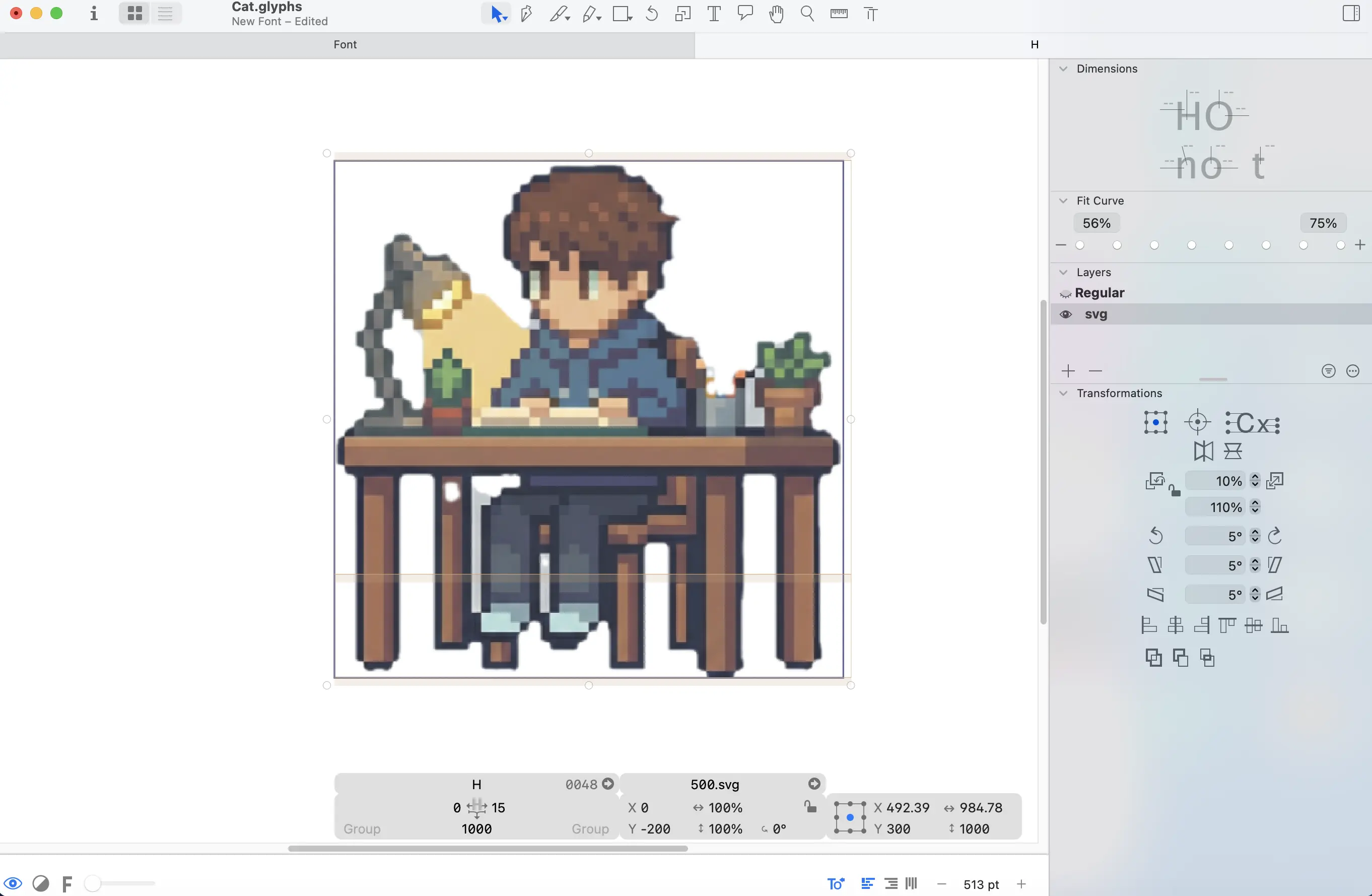1372x896 pixels.
Task: Click the flip horizontal mirror icon
Action: point(1203,451)
